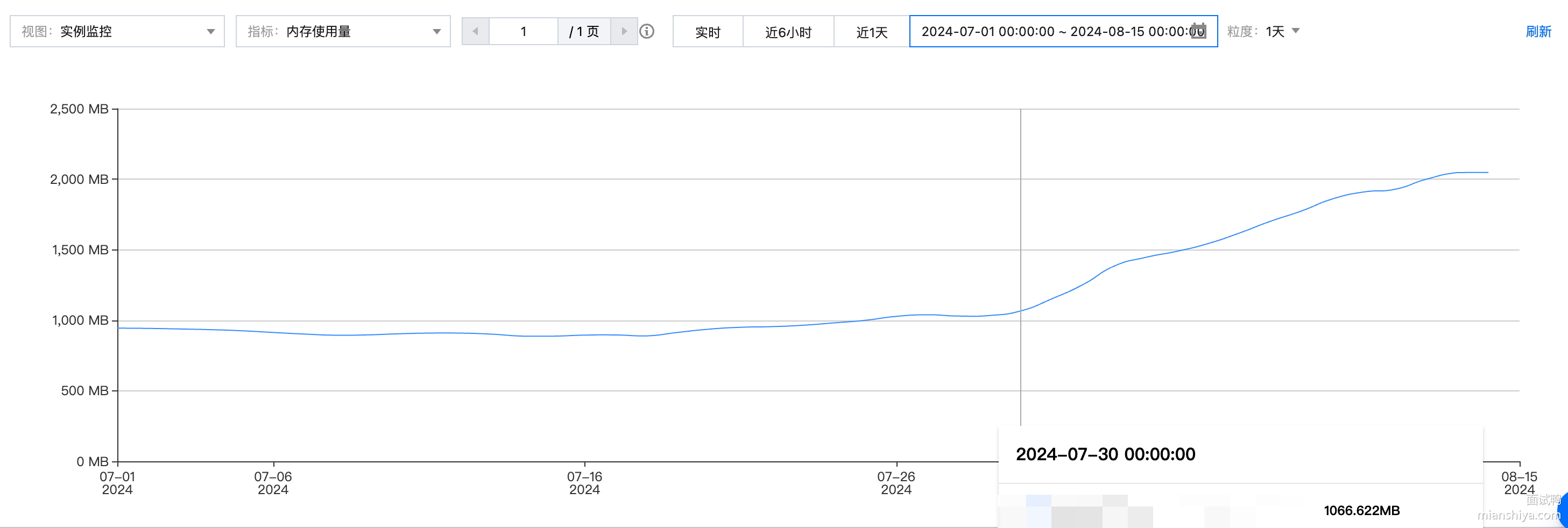Click the 刷新 refresh link
The height and width of the screenshot is (528, 1568).
1537,32
